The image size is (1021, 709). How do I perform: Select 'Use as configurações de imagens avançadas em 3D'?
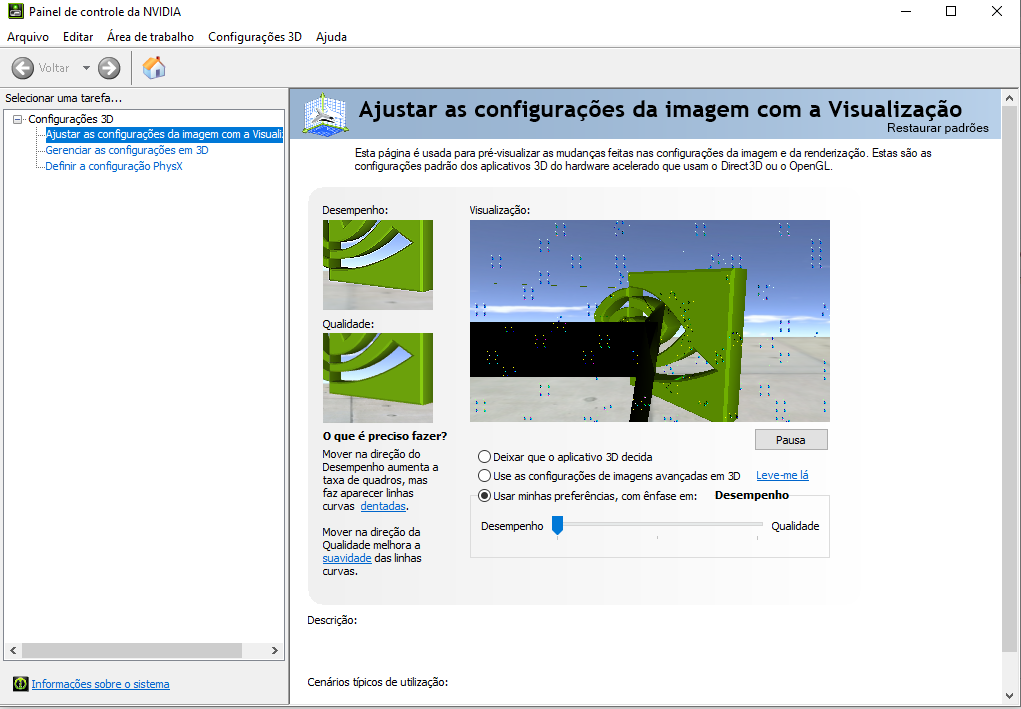point(484,476)
